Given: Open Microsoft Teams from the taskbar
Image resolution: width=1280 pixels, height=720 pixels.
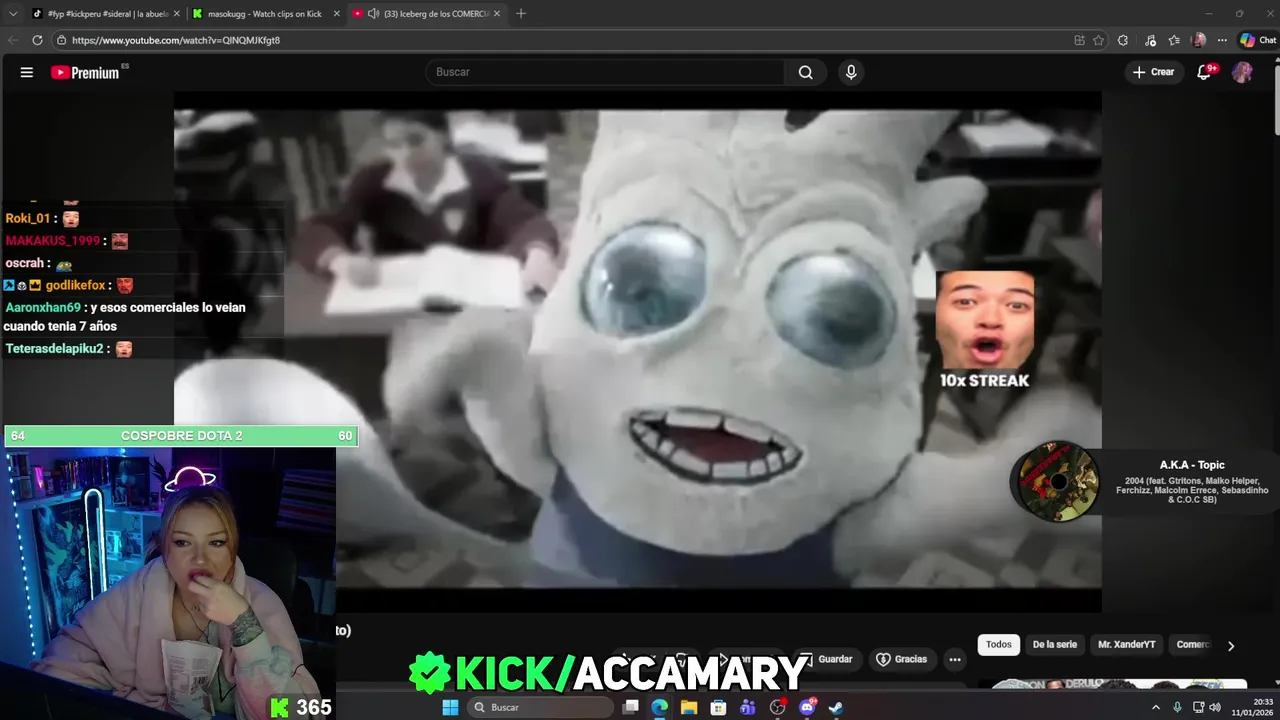Looking at the screenshot, I should pos(748,707).
